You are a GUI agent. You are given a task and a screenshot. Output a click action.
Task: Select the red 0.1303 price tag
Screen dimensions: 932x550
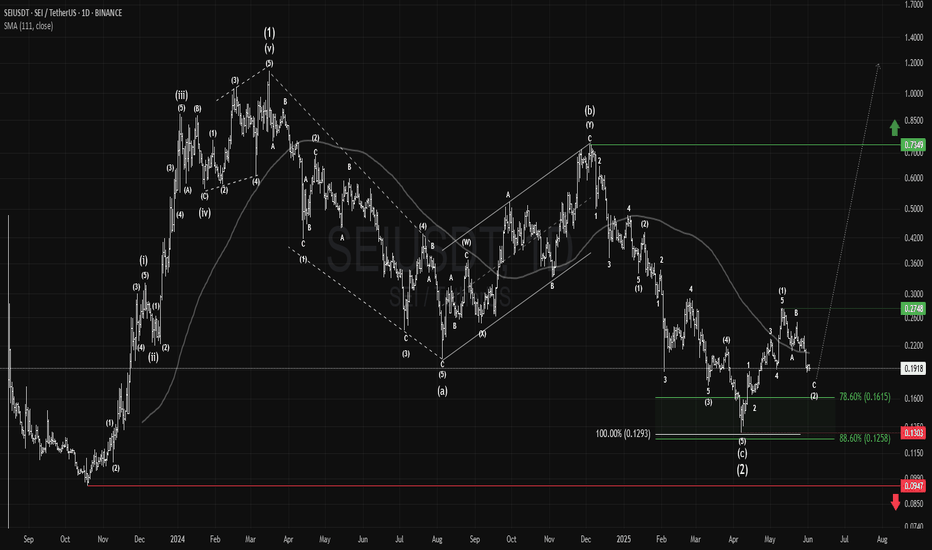tap(914, 433)
